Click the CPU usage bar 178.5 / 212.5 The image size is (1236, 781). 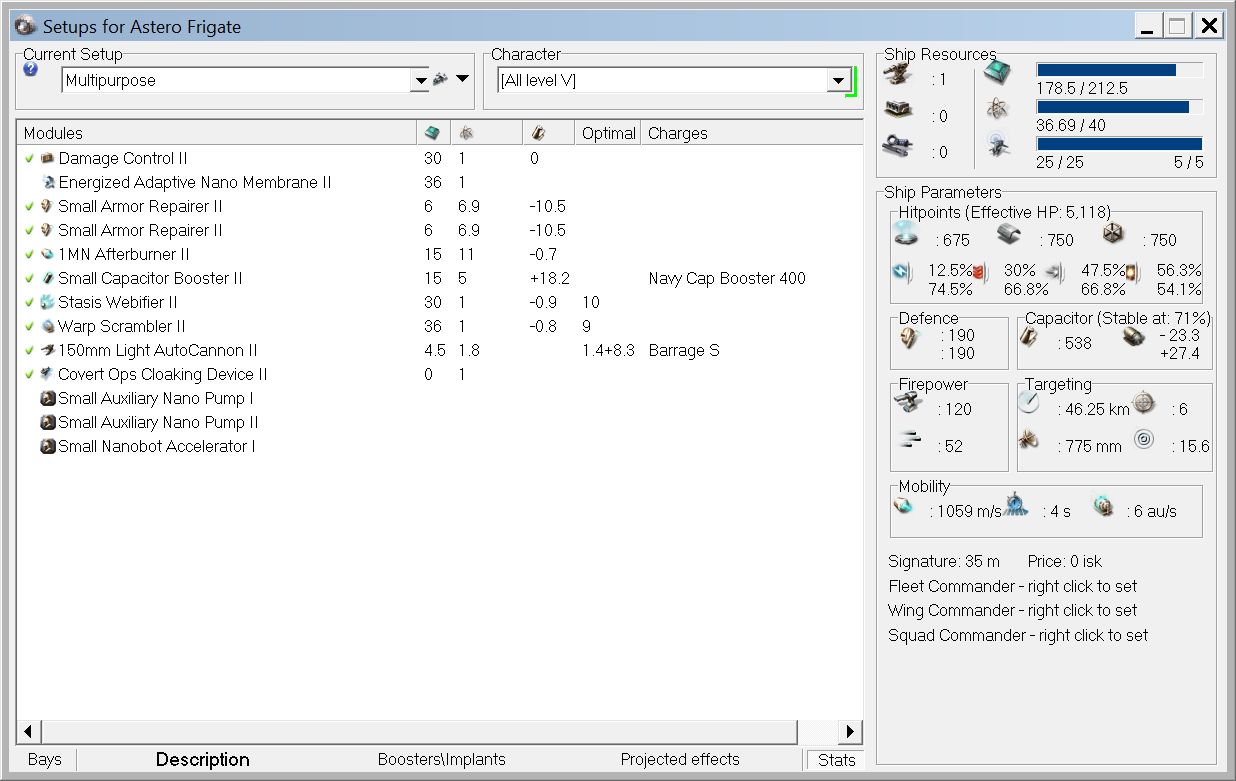1119,70
